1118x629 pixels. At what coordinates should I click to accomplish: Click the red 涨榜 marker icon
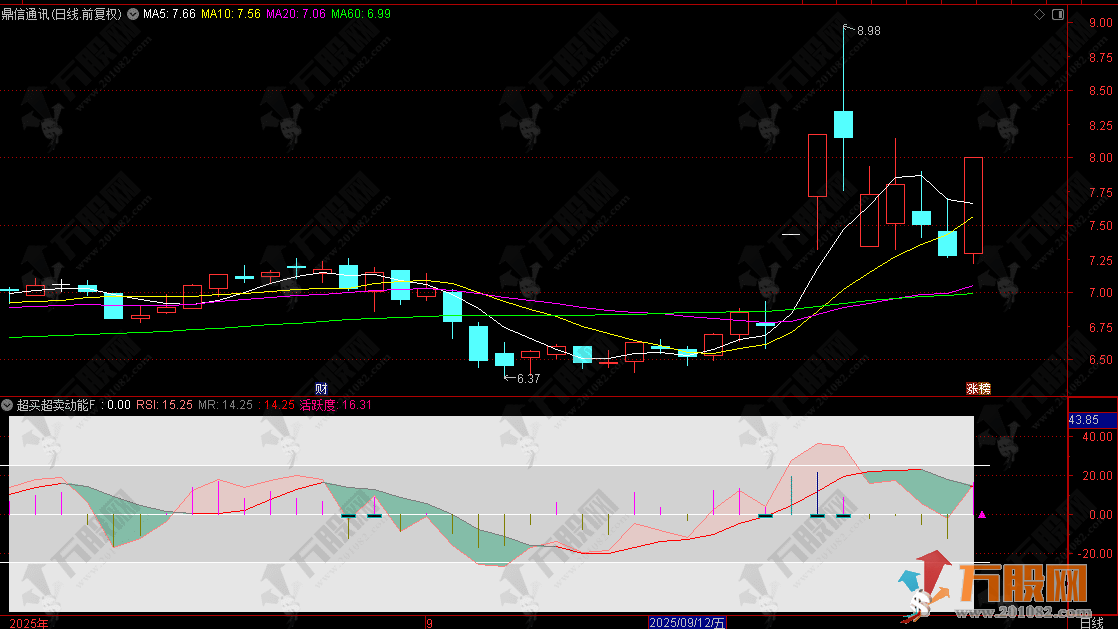(977, 388)
